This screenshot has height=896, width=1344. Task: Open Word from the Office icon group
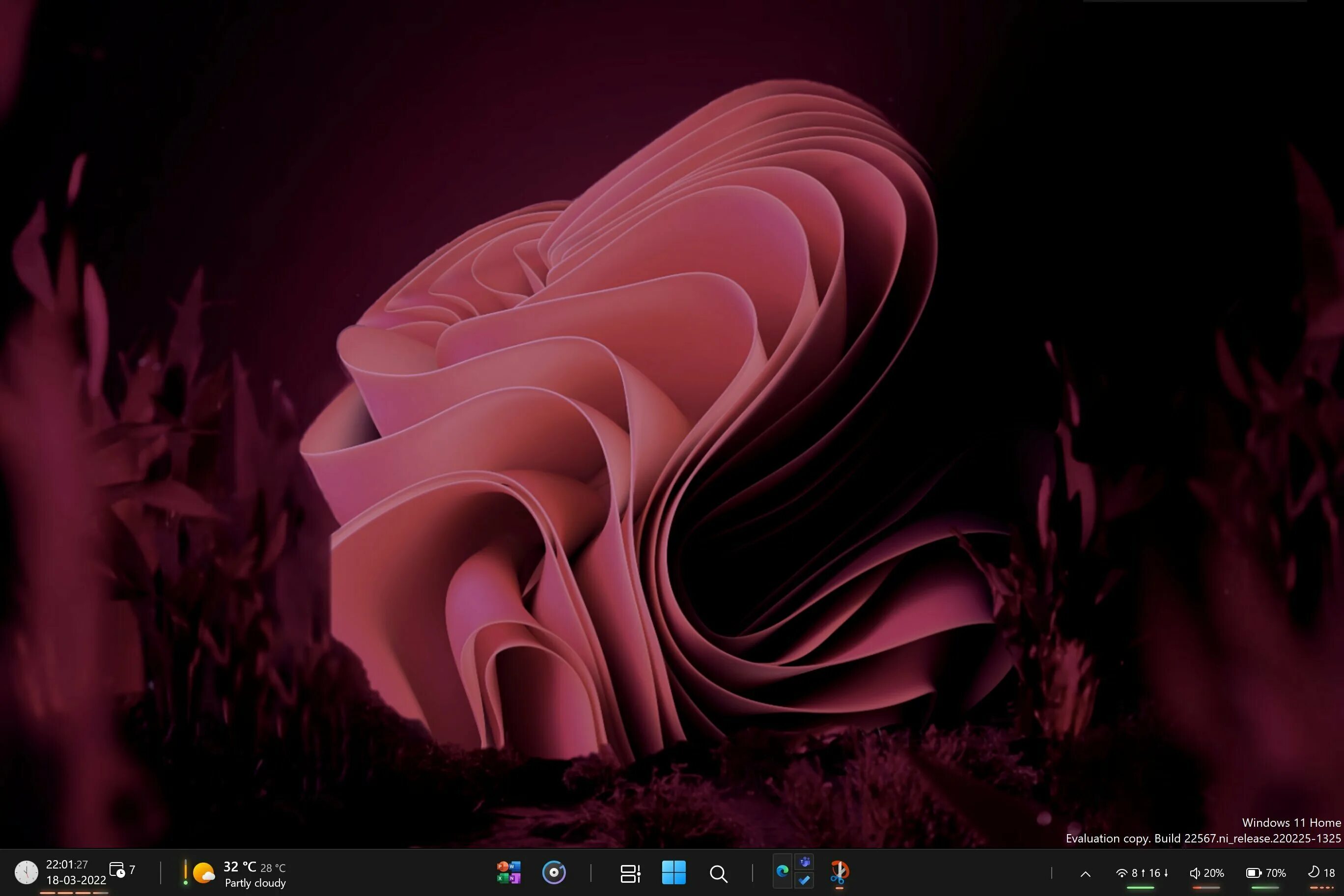click(x=514, y=867)
